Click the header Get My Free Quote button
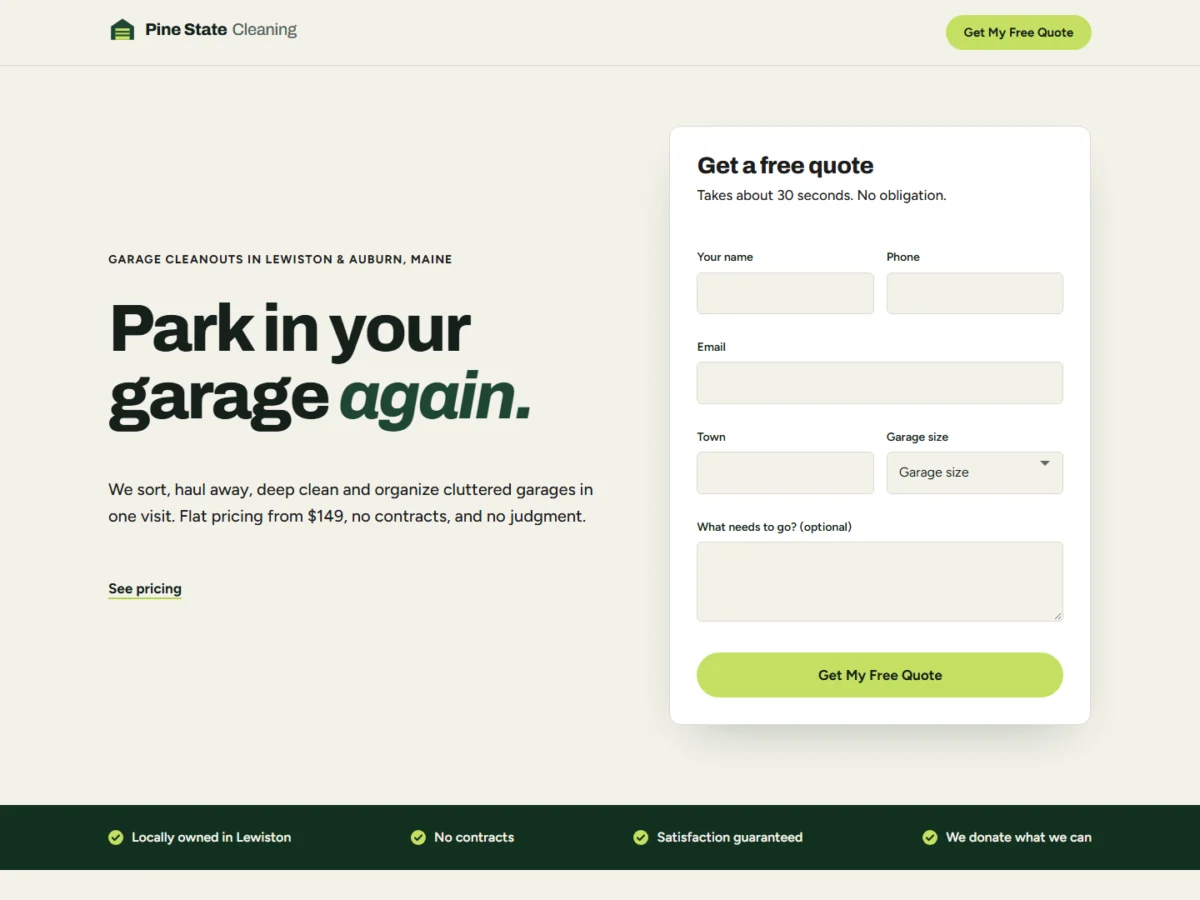The image size is (1200, 900). pos(1018,32)
